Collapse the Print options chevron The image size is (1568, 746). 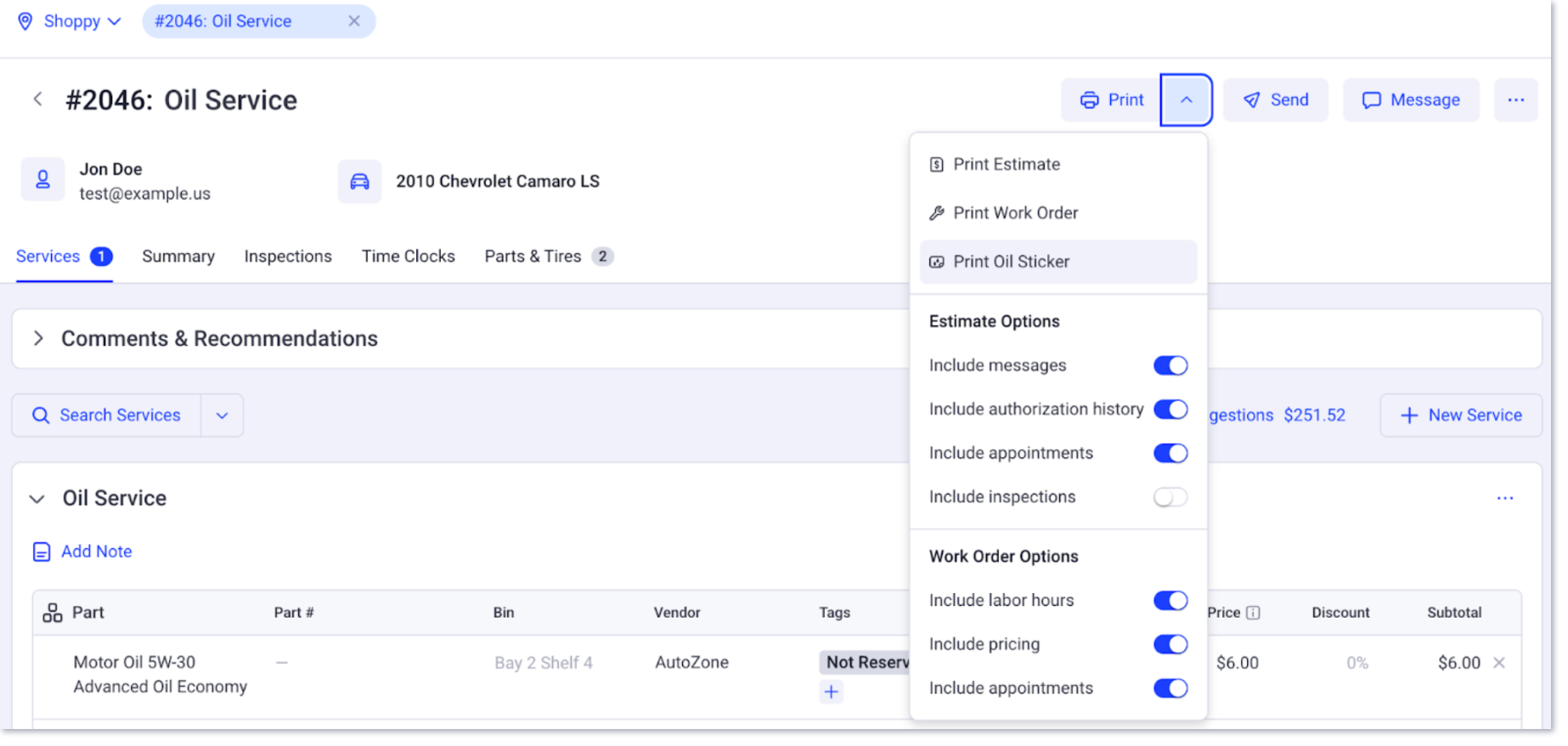(x=1186, y=100)
